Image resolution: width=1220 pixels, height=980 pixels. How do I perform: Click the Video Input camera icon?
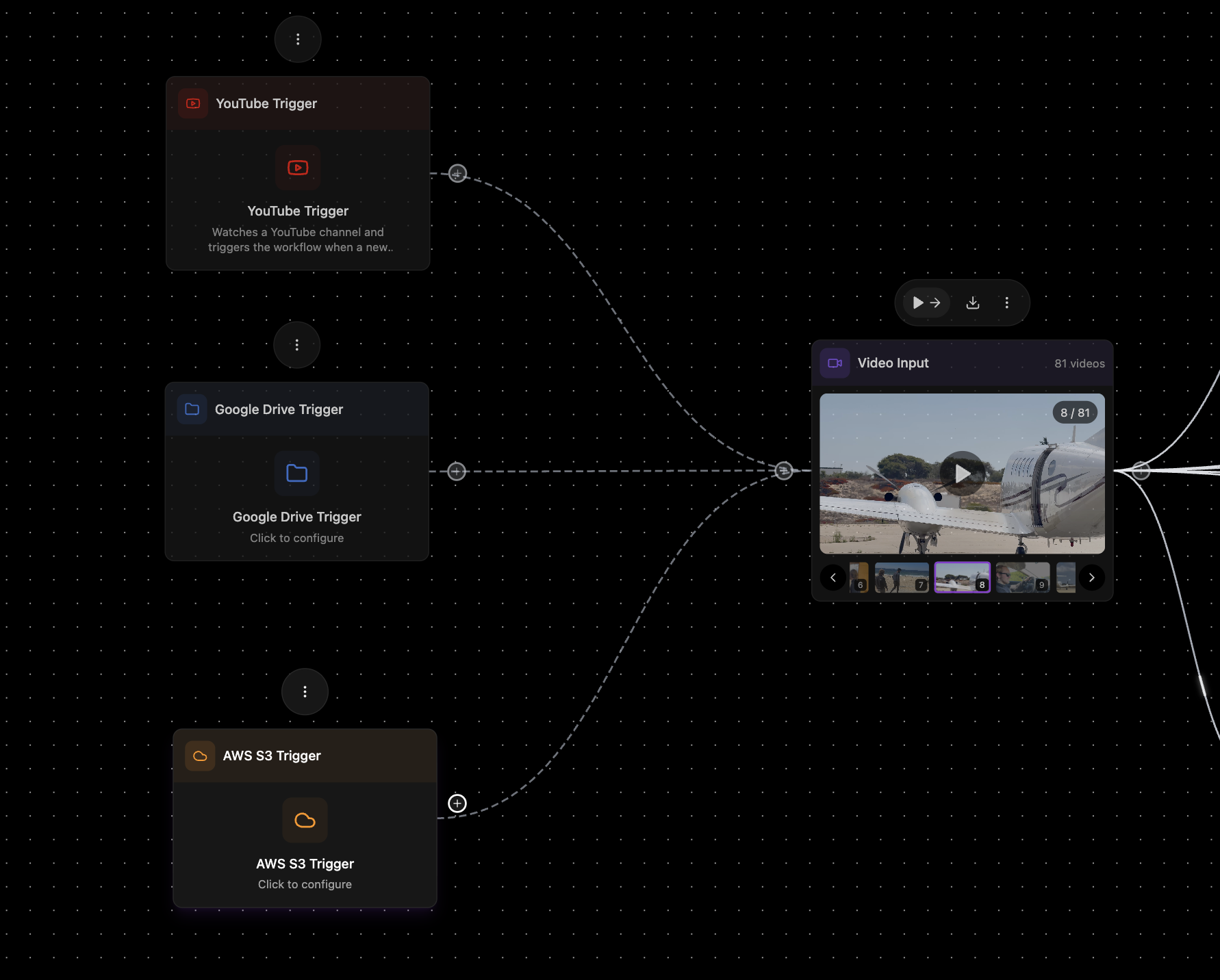(x=835, y=363)
